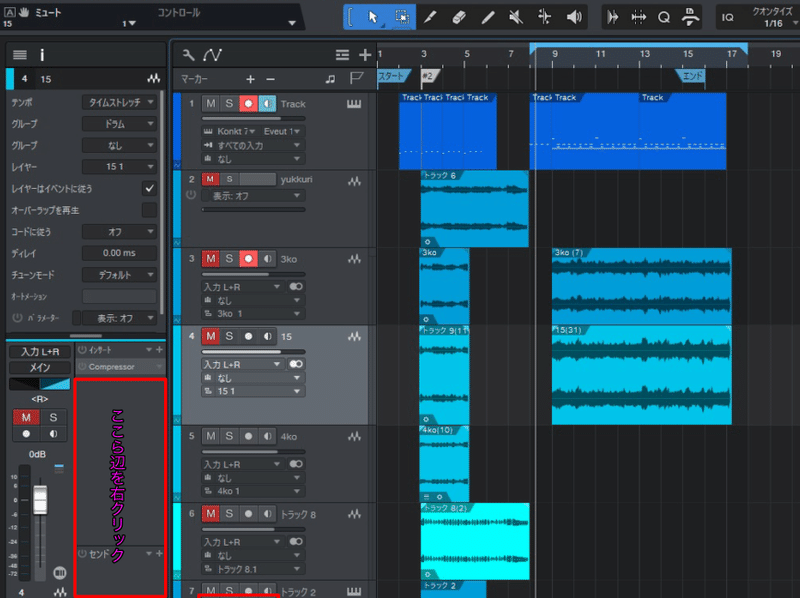Select the Bend tool
The height and width of the screenshot is (598, 800).
pyautogui.click(x=545, y=17)
